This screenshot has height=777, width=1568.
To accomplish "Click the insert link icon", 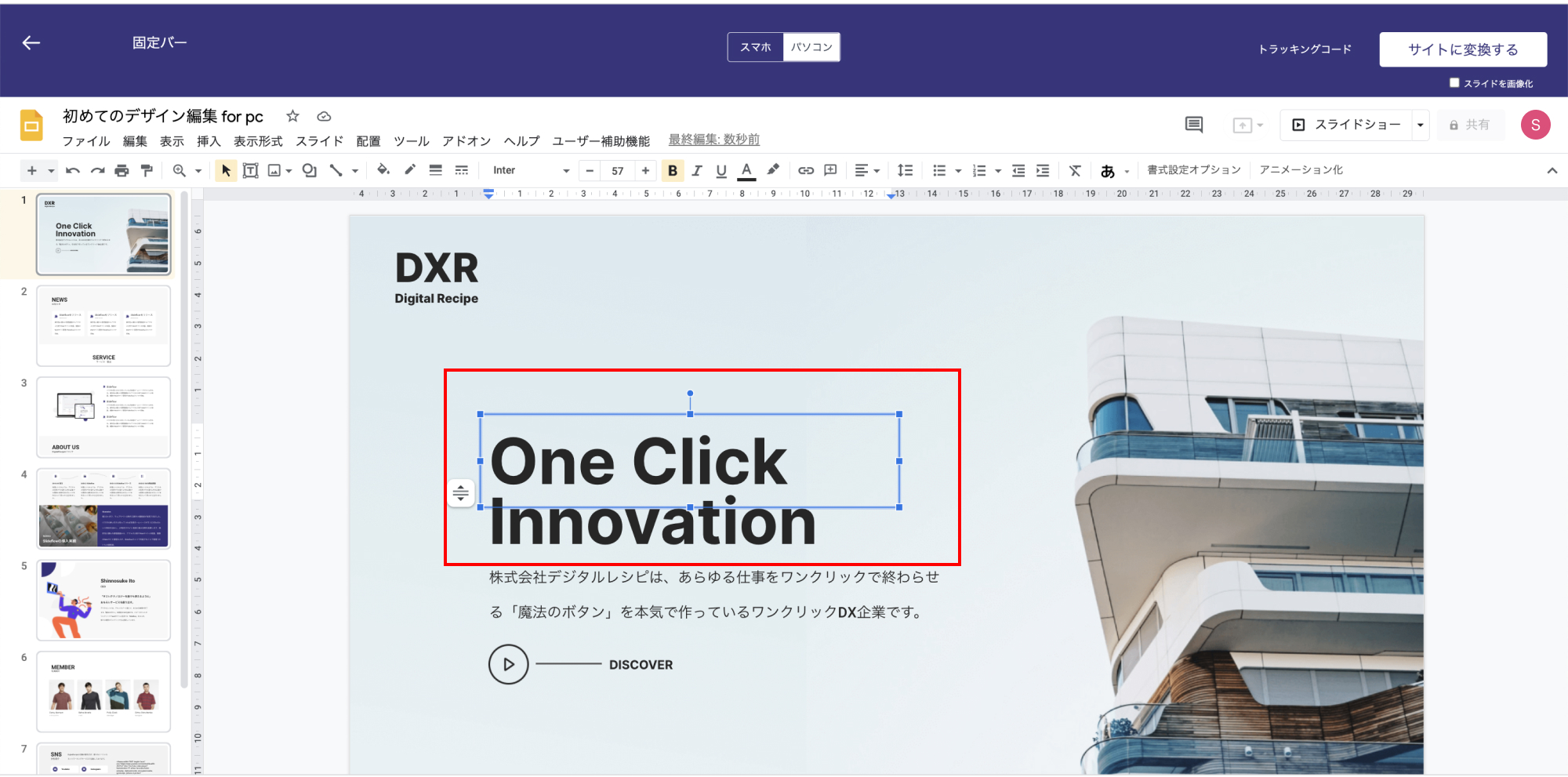I will tap(805, 170).
